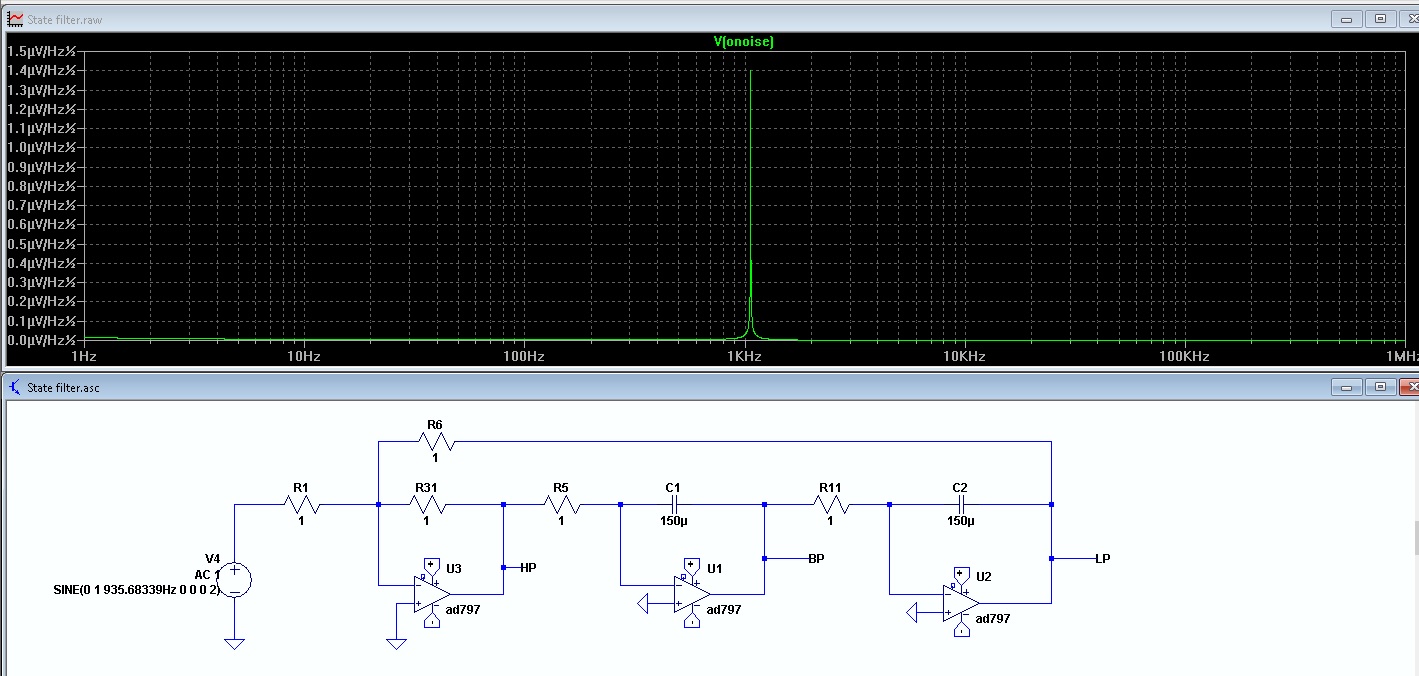Click the ground symbol below U3 input

[397, 644]
